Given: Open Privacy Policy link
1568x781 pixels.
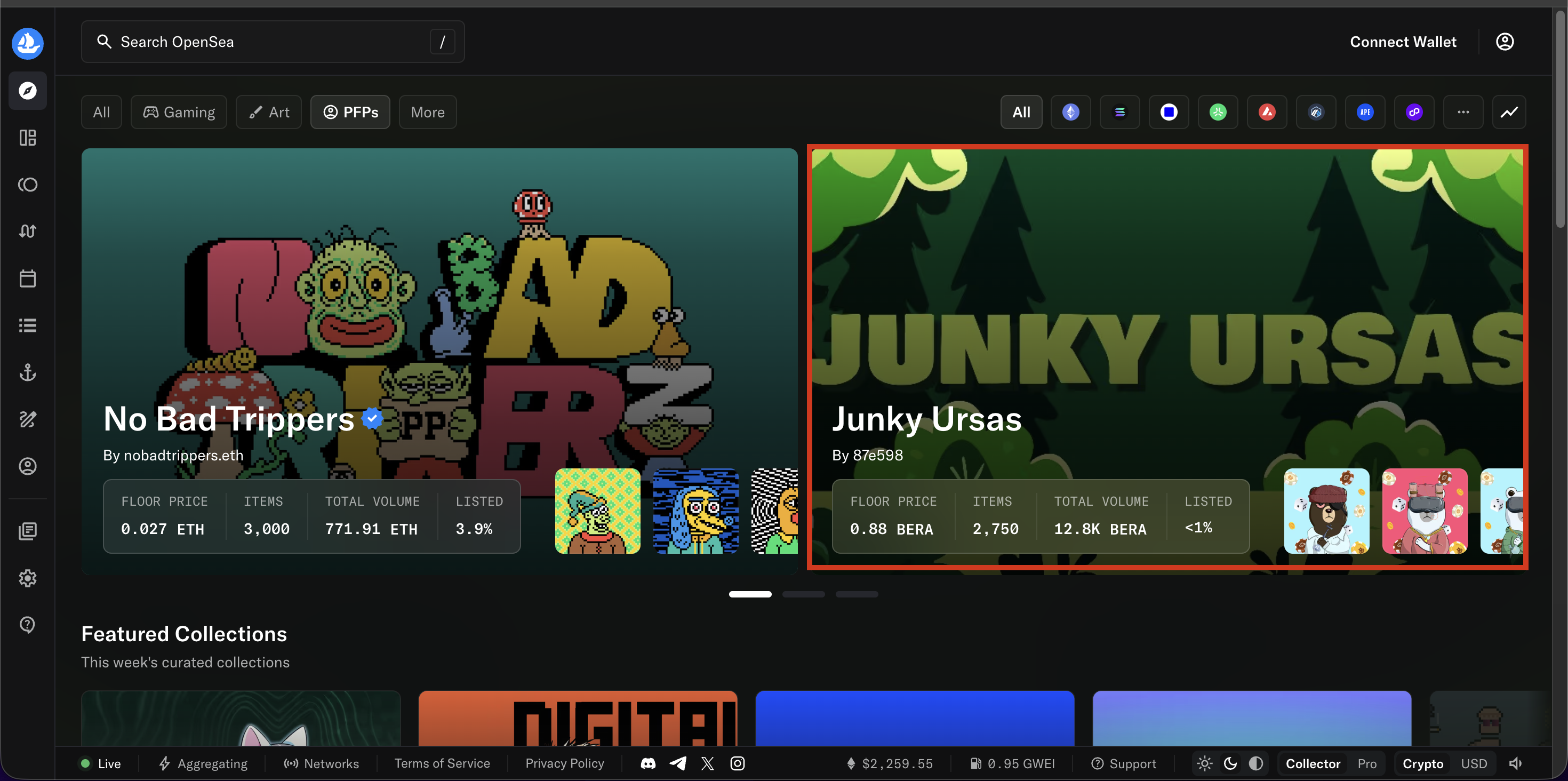Looking at the screenshot, I should coord(565,763).
